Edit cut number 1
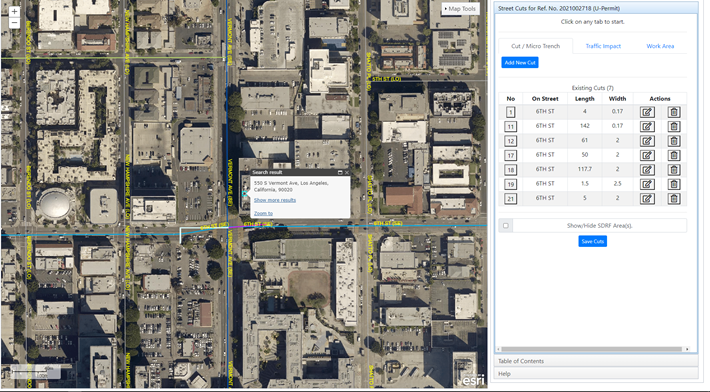Viewport: 710px width, 392px height. coord(647,112)
